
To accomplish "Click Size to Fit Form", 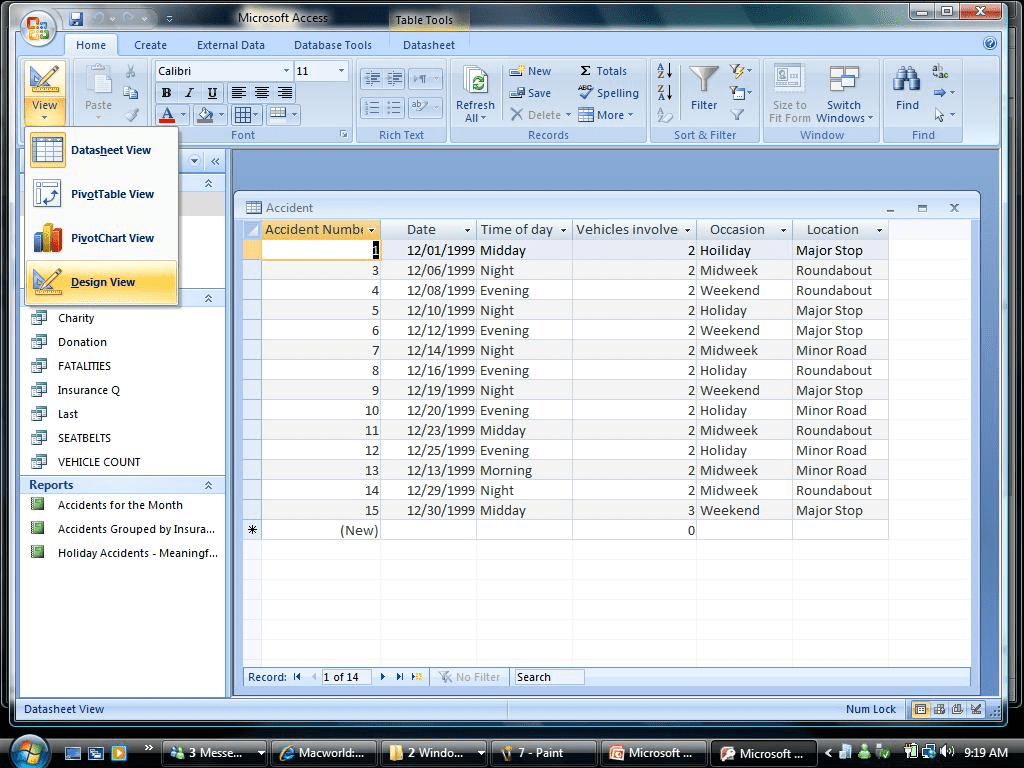I will click(x=788, y=92).
